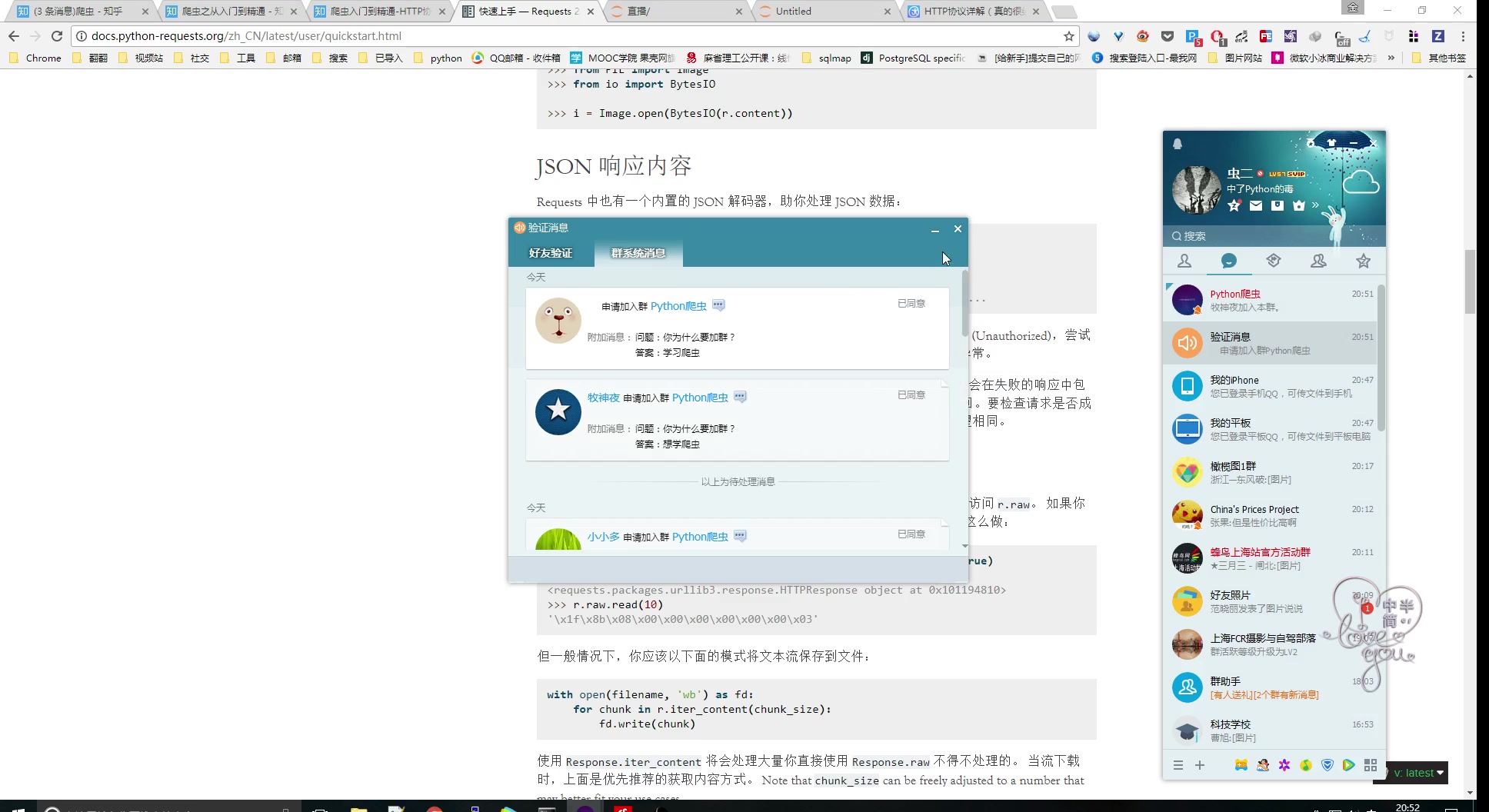Bookmark this page with the star icon
Screen dimensions: 1489x812
[1068, 36]
